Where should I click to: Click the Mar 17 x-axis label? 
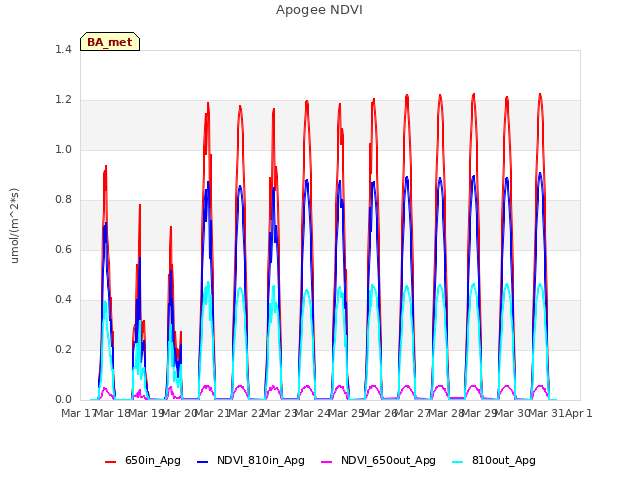click(78, 413)
